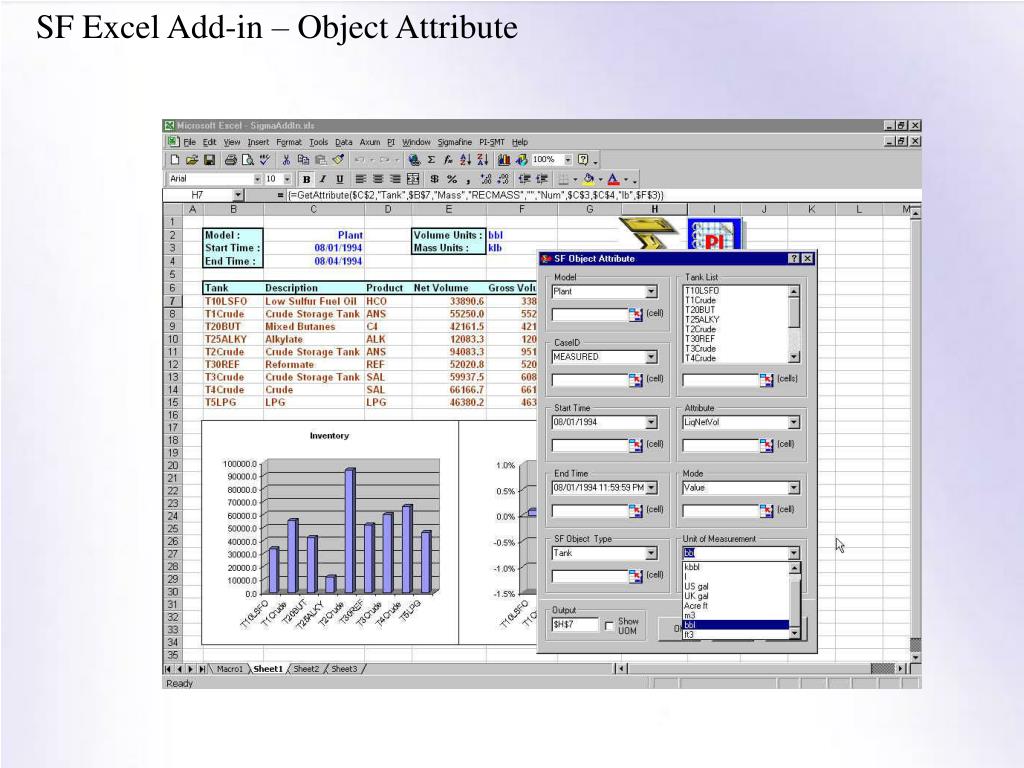Select T25ALKY in the Tank List
Image resolution: width=1024 pixels, height=768 pixels.
[x=702, y=319]
